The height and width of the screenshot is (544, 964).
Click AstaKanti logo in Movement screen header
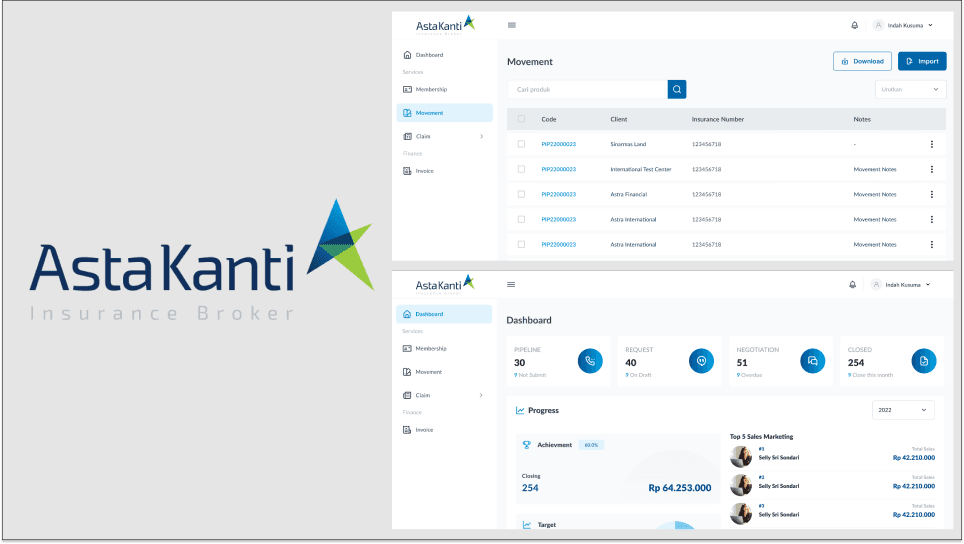point(446,25)
